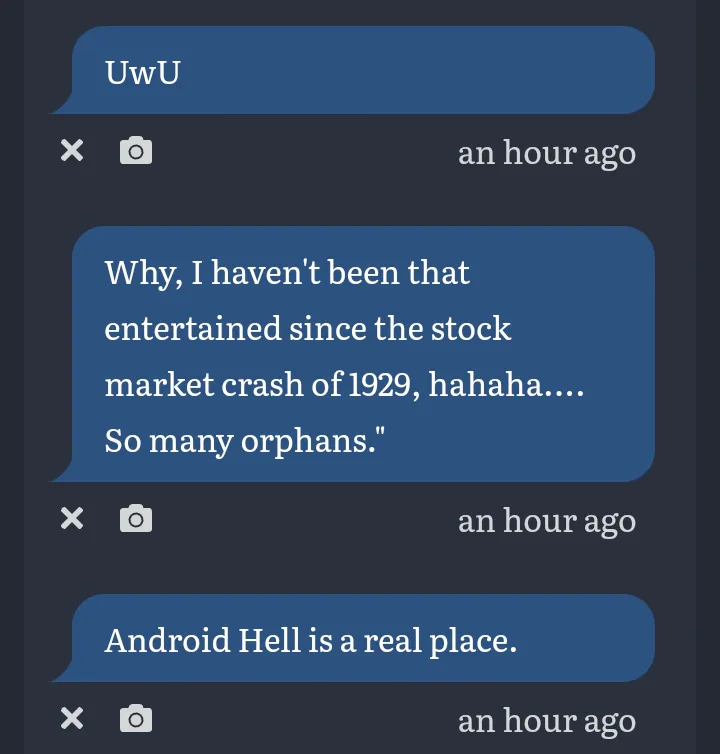The image size is (720, 754).
Task: Delete the "Android Hell is a real place" message
Action: 72,718
